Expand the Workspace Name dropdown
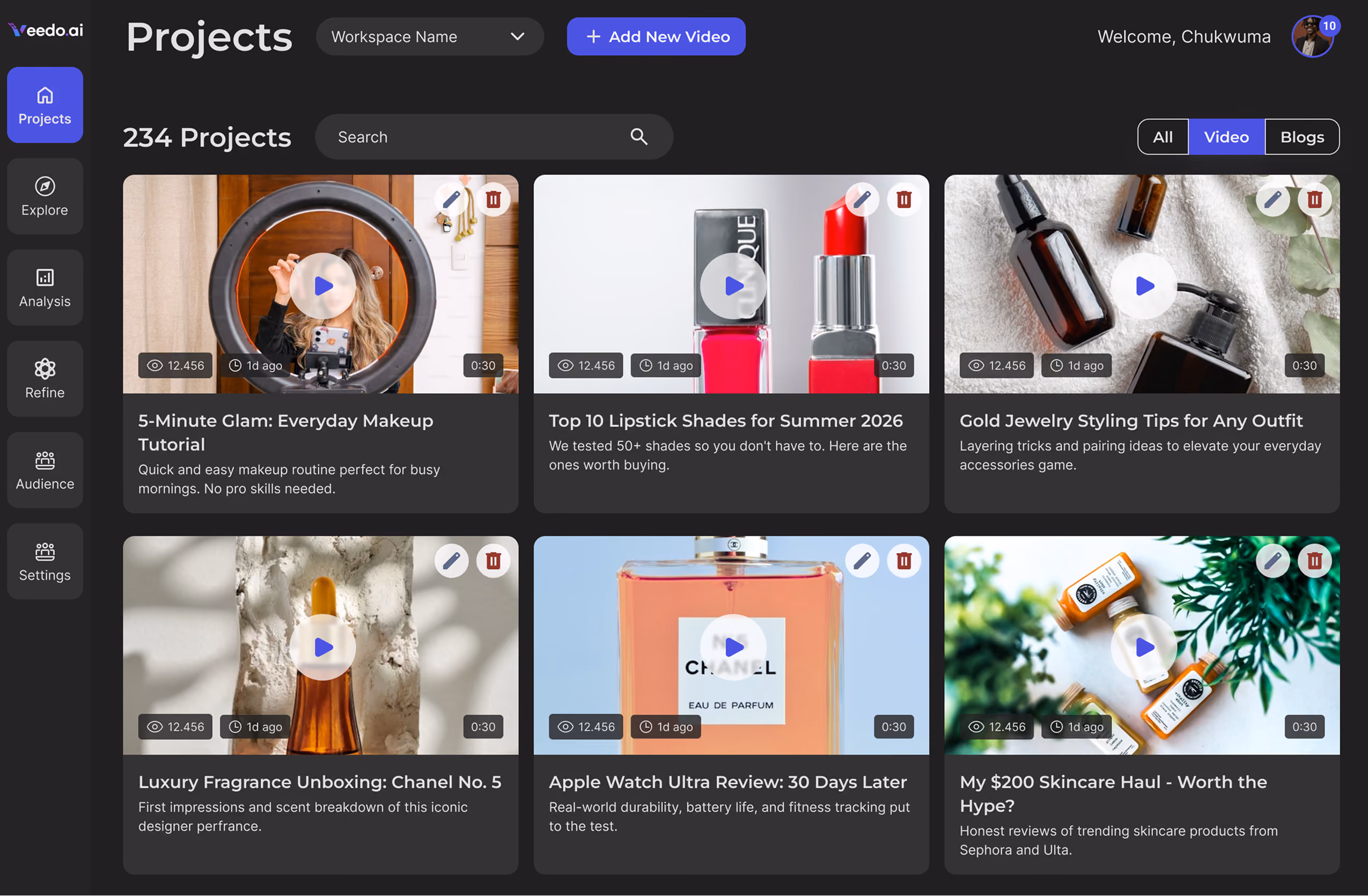This screenshot has width=1368, height=896. tap(430, 37)
